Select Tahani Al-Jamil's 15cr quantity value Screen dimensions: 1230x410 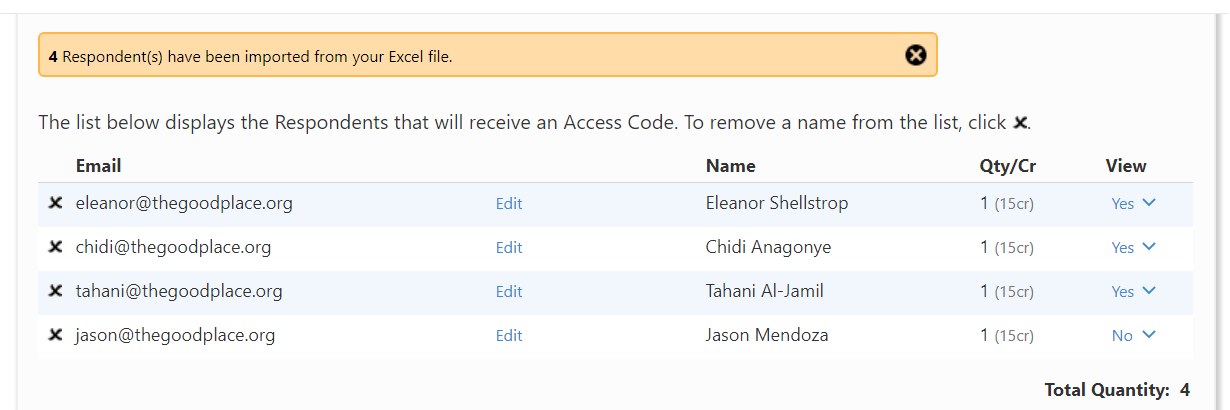[x=1014, y=292]
